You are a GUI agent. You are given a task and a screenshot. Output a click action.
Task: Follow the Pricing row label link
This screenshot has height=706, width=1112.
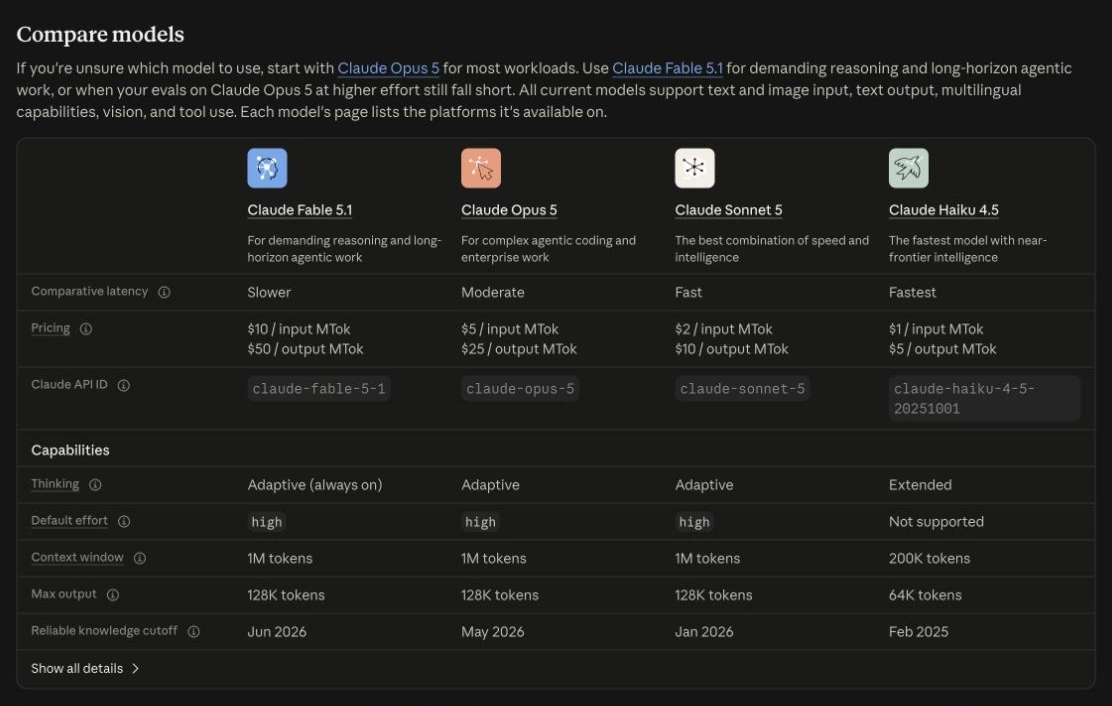(50, 328)
